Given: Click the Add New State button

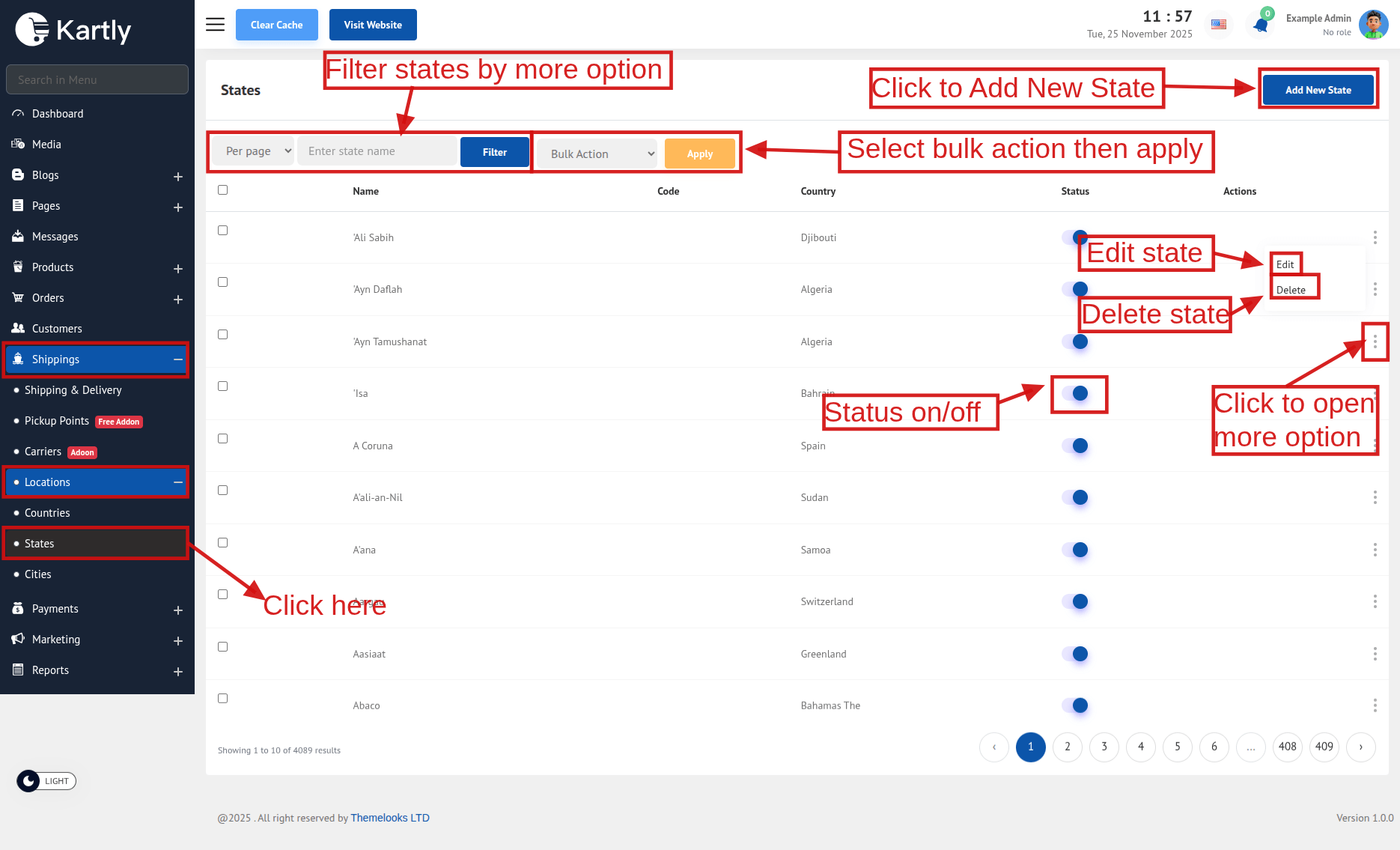Looking at the screenshot, I should [x=1318, y=90].
